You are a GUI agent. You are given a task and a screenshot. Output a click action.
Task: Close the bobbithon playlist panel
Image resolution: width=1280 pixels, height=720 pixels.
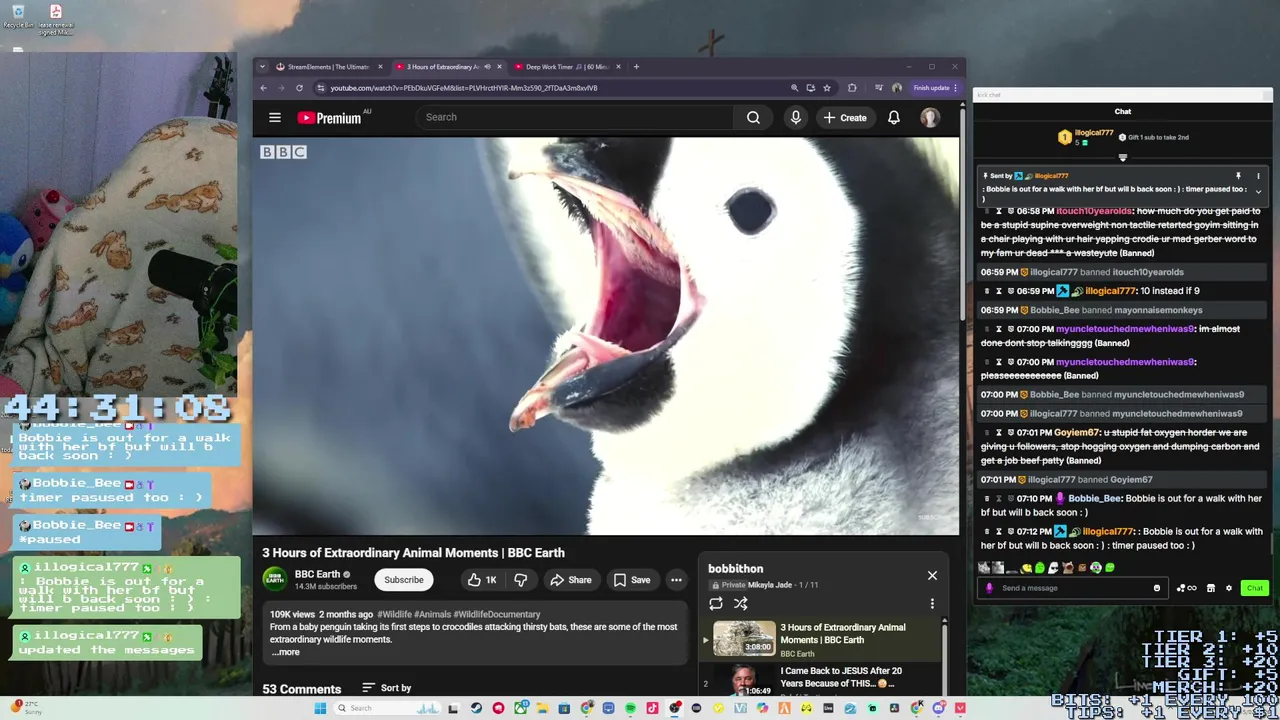coord(932,575)
